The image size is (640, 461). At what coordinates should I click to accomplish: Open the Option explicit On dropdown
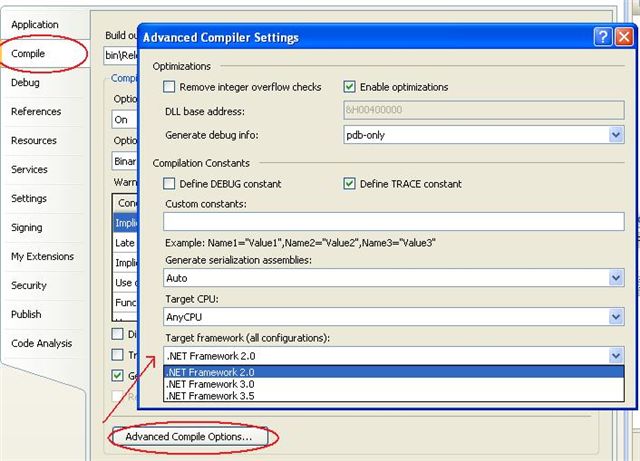point(125,120)
